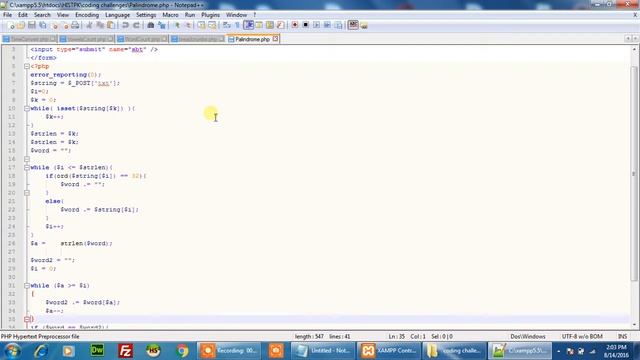The image size is (640, 360).
Task: Click the Save Recorded Macro icon
Action: click(338, 25)
